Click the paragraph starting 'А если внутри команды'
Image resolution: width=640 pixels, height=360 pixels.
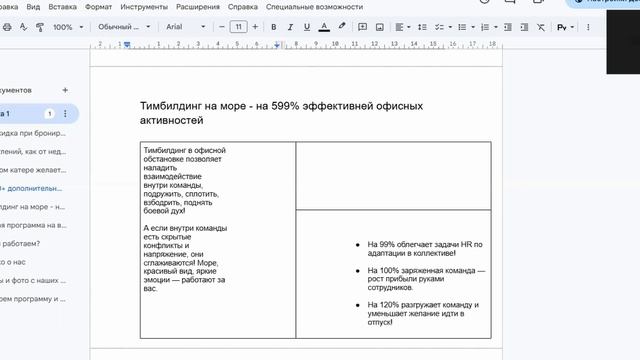tap(185, 258)
